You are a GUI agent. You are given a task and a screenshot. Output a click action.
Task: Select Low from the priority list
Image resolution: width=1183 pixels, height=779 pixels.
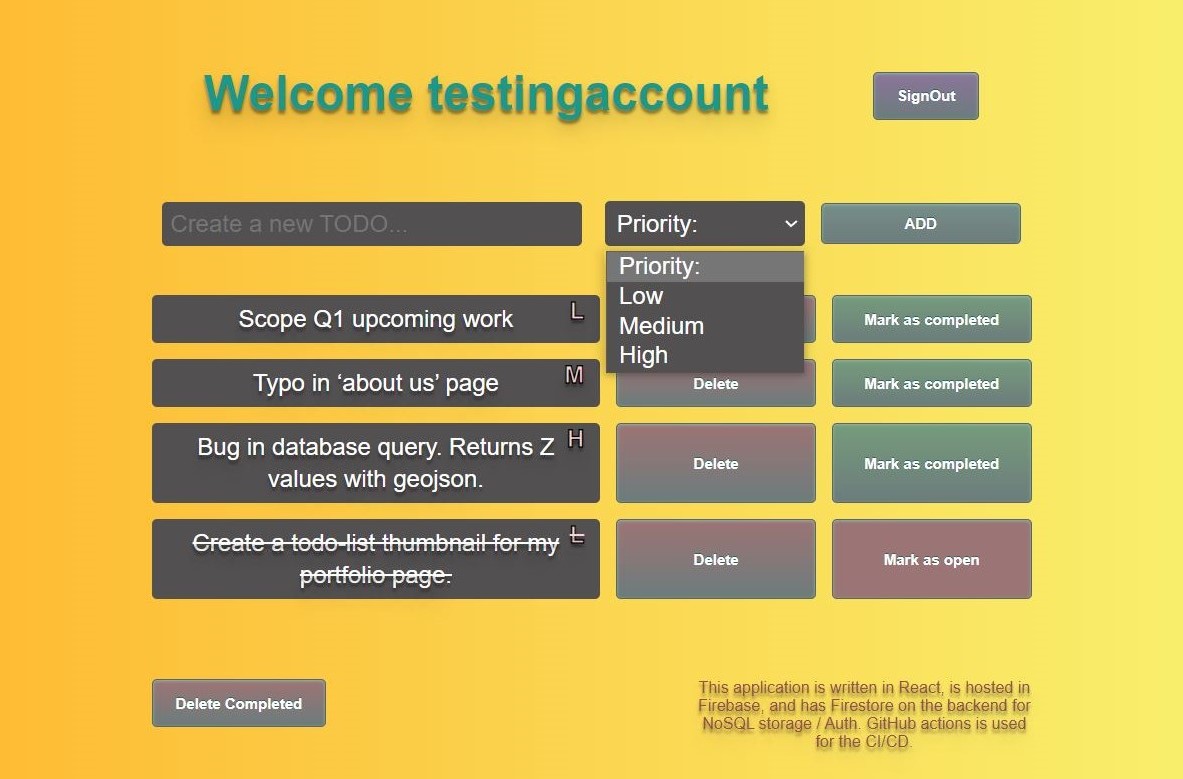tap(641, 296)
